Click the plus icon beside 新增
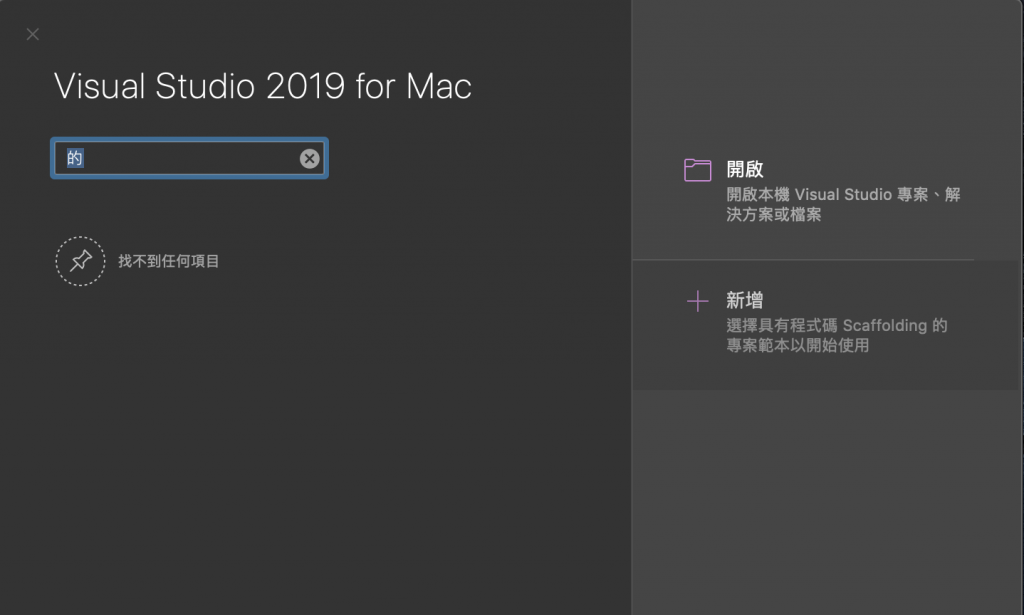This screenshot has height=615, width=1024. pos(697,301)
